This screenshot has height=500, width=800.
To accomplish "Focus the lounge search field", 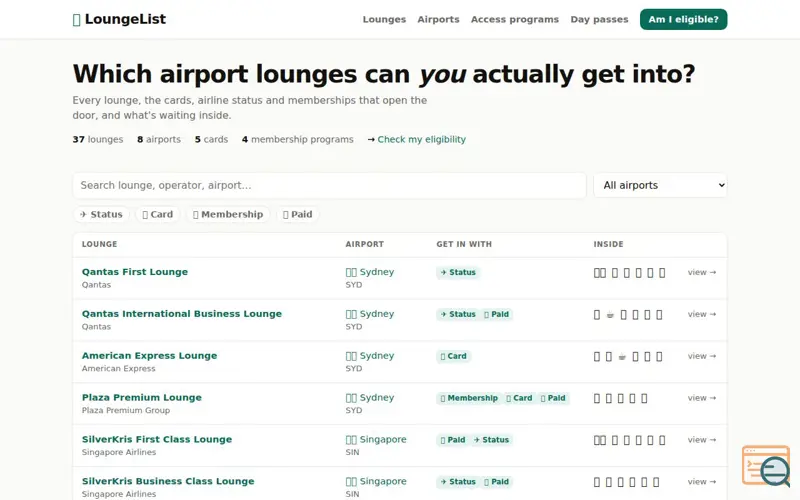I will click(329, 185).
